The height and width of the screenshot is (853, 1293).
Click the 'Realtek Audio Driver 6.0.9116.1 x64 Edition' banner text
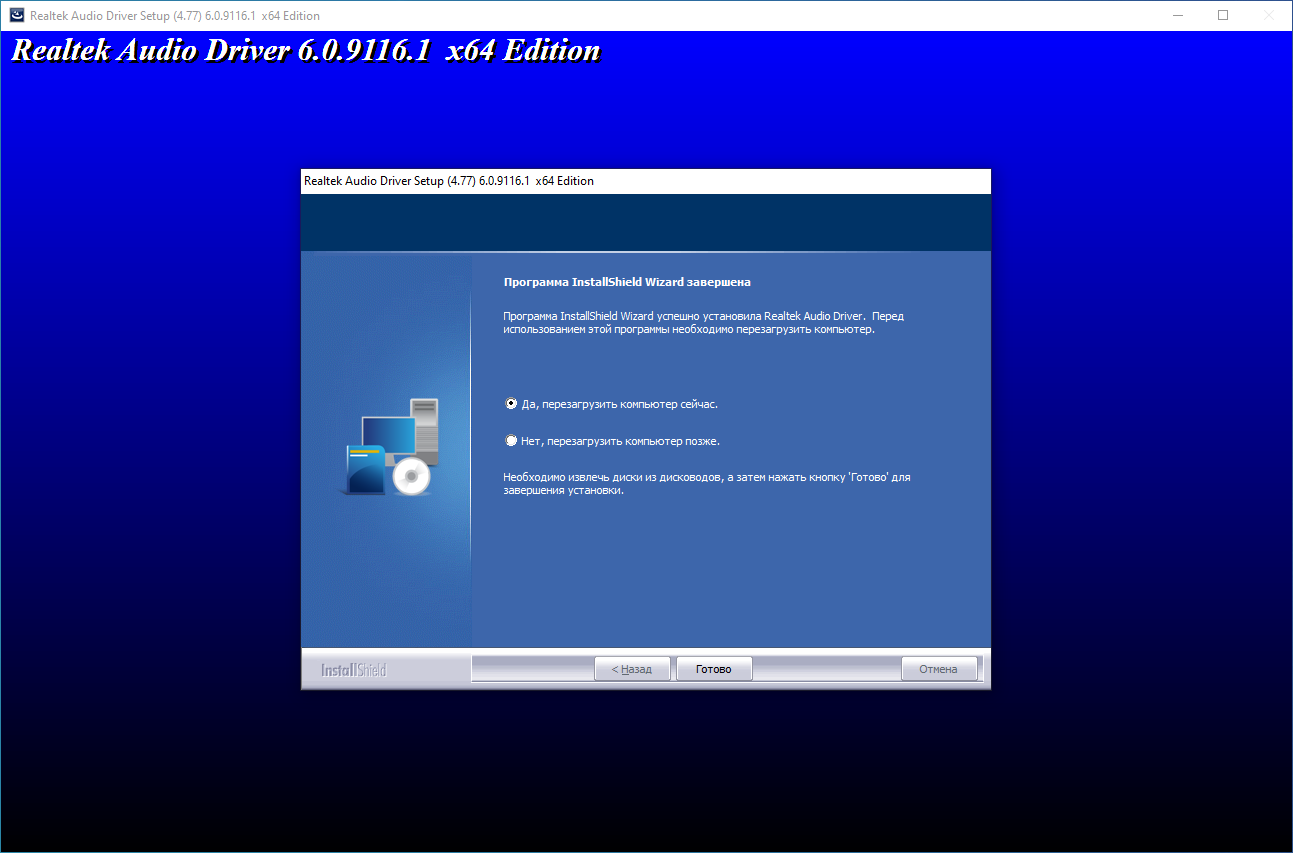pyautogui.click(x=306, y=51)
